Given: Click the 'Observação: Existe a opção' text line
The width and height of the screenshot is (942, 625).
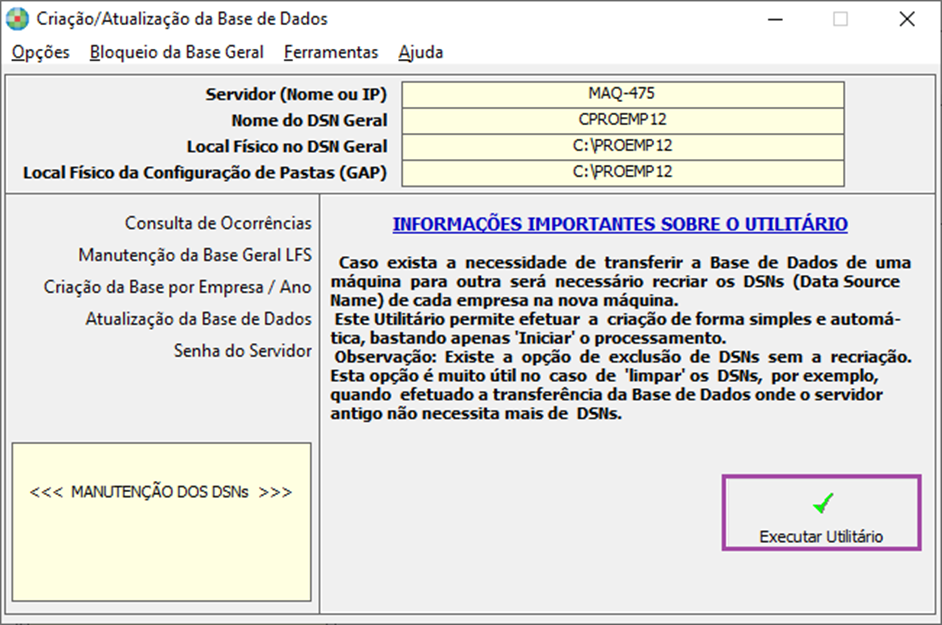Looking at the screenshot, I should tap(621, 357).
